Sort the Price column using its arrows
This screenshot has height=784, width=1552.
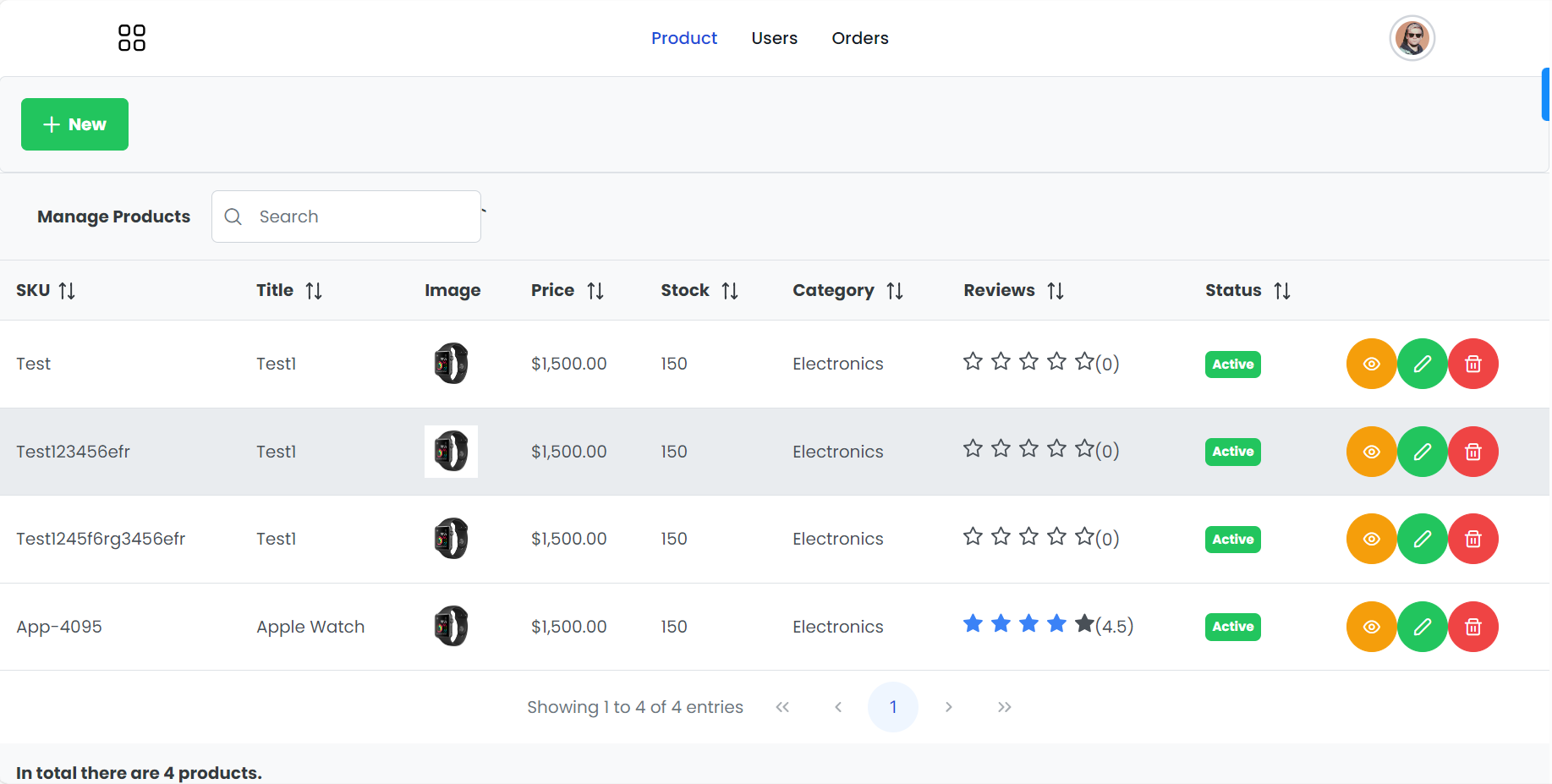point(596,290)
